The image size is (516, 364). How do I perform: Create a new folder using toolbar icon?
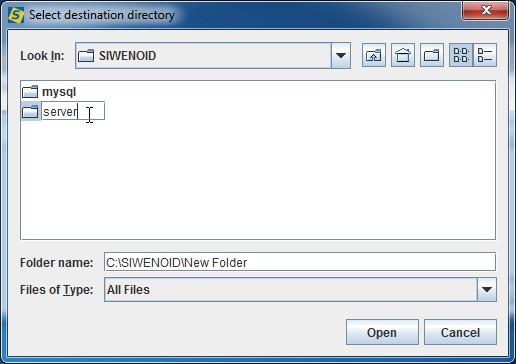pyautogui.click(x=432, y=55)
